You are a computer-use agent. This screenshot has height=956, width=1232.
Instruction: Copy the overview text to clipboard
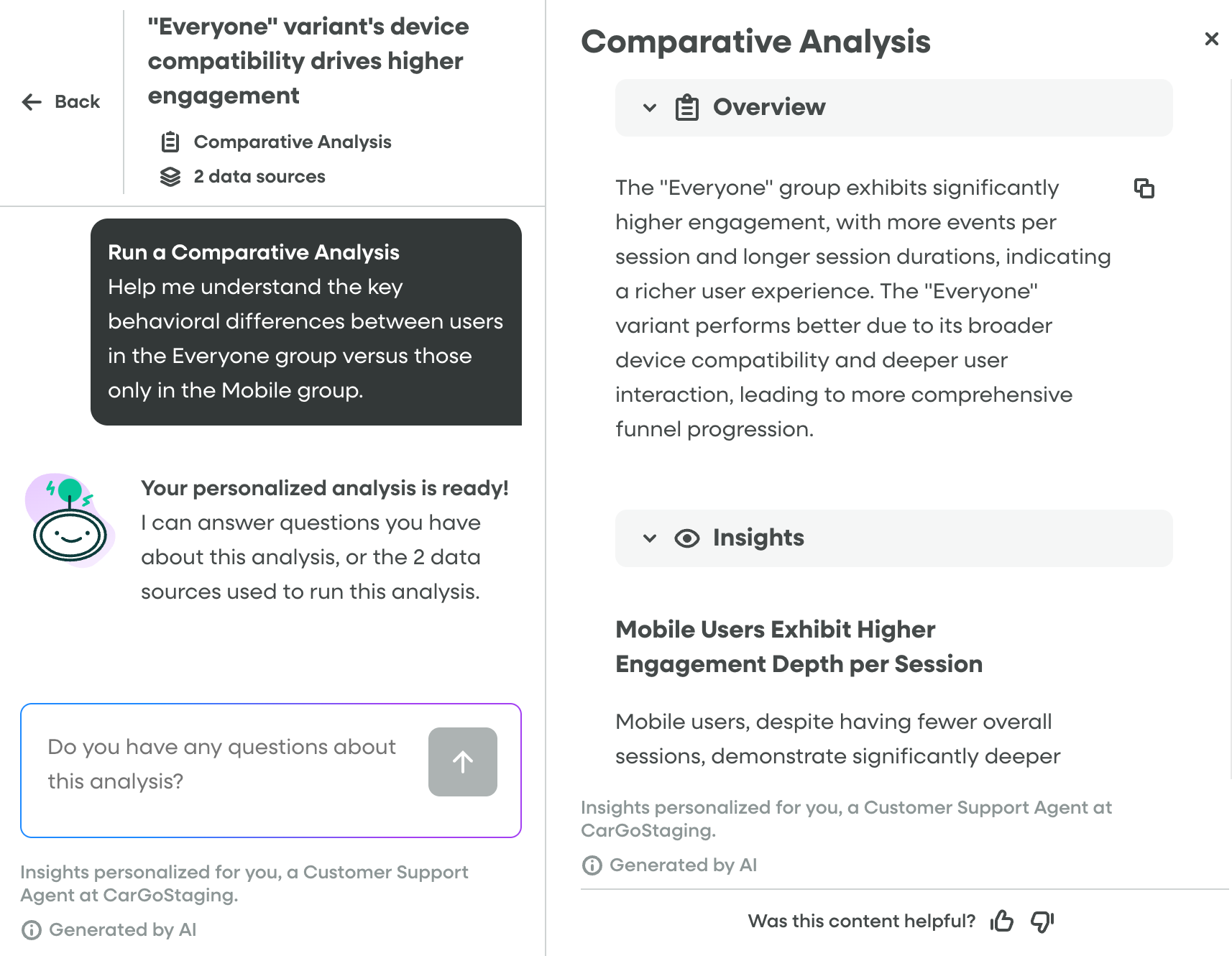point(1144,188)
